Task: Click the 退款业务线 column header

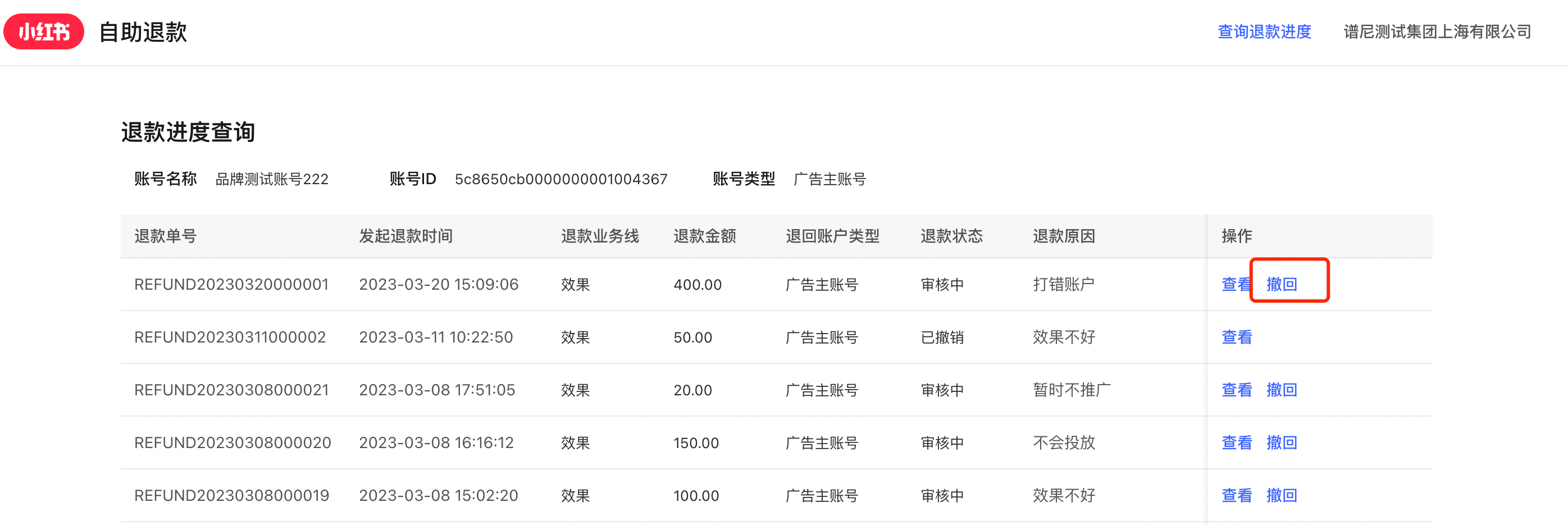Action: [600, 236]
